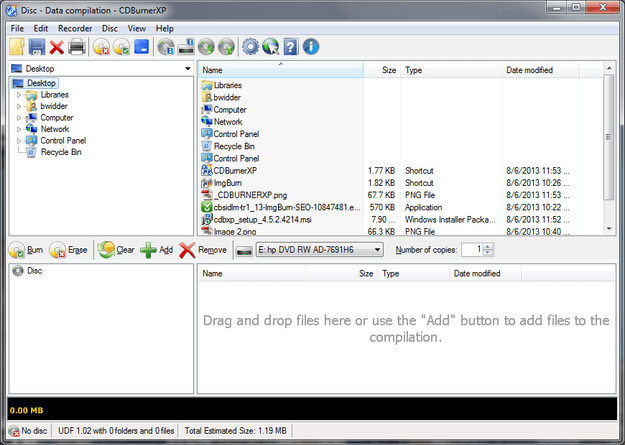Expand the Libraries tree node
The image size is (625, 445).
[18, 95]
